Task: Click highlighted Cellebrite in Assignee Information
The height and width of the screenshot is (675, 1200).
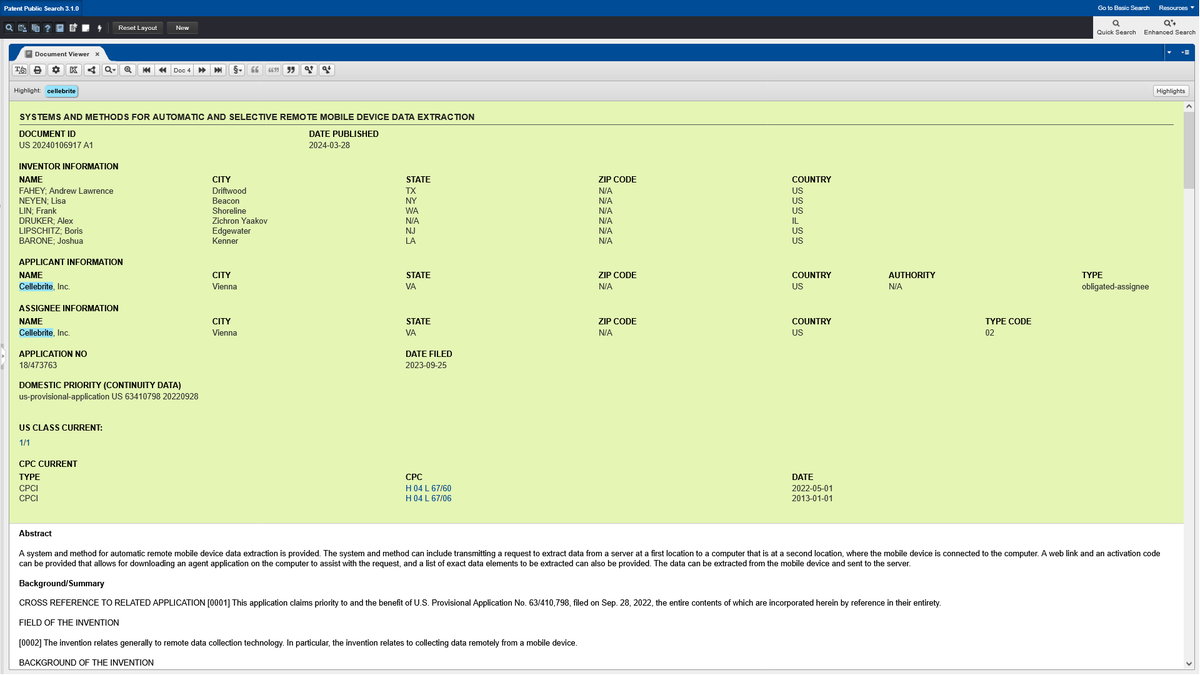Action: [x=36, y=333]
